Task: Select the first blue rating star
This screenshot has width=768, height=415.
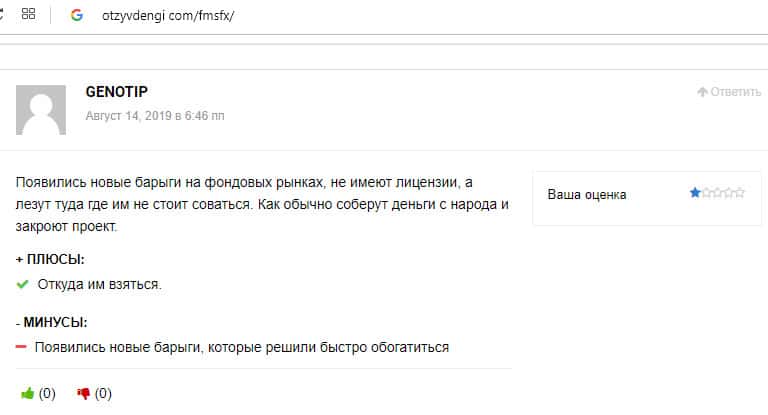Action: coord(695,193)
